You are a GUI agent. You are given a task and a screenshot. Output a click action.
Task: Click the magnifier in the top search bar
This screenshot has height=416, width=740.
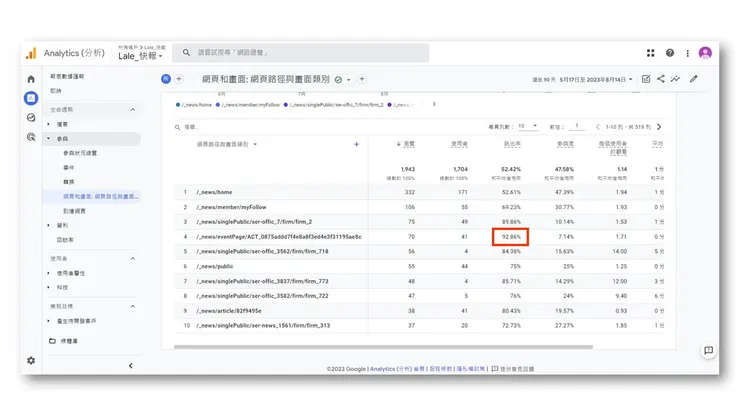[186, 52]
